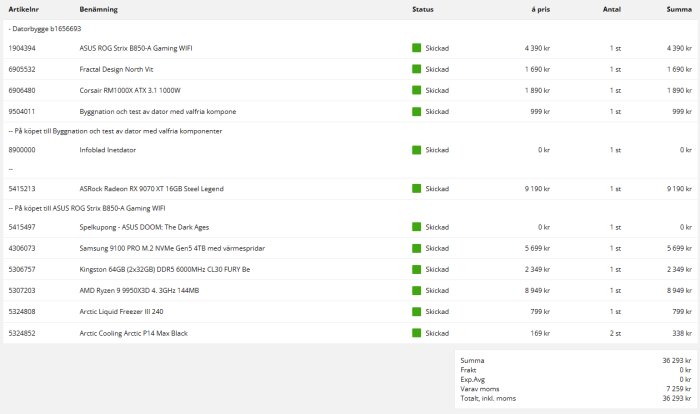
Task: Click the Varav moms value 7 259 kr
Action: pos(679,389)
